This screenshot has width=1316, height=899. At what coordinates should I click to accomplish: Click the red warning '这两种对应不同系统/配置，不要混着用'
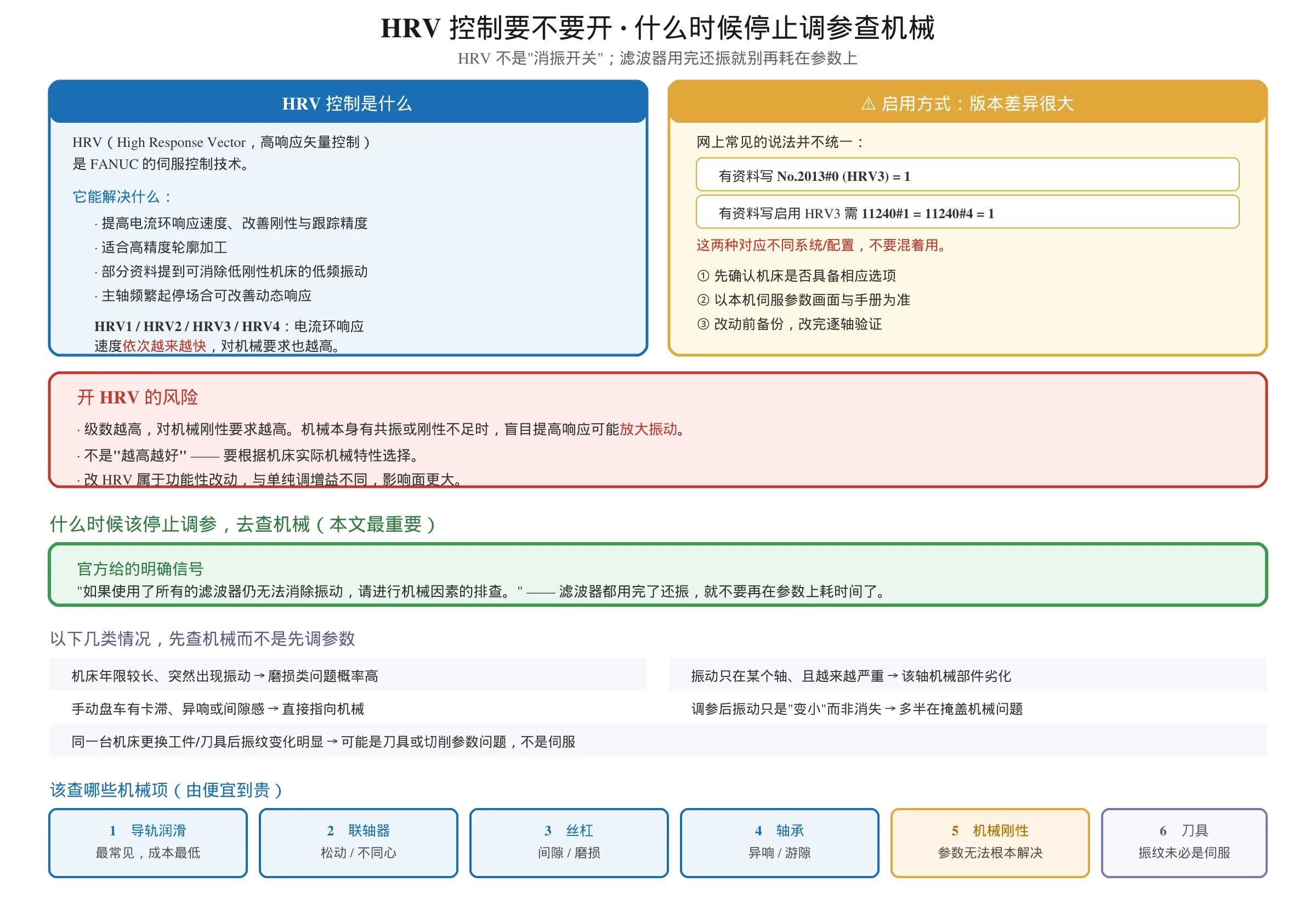point(821,245)
